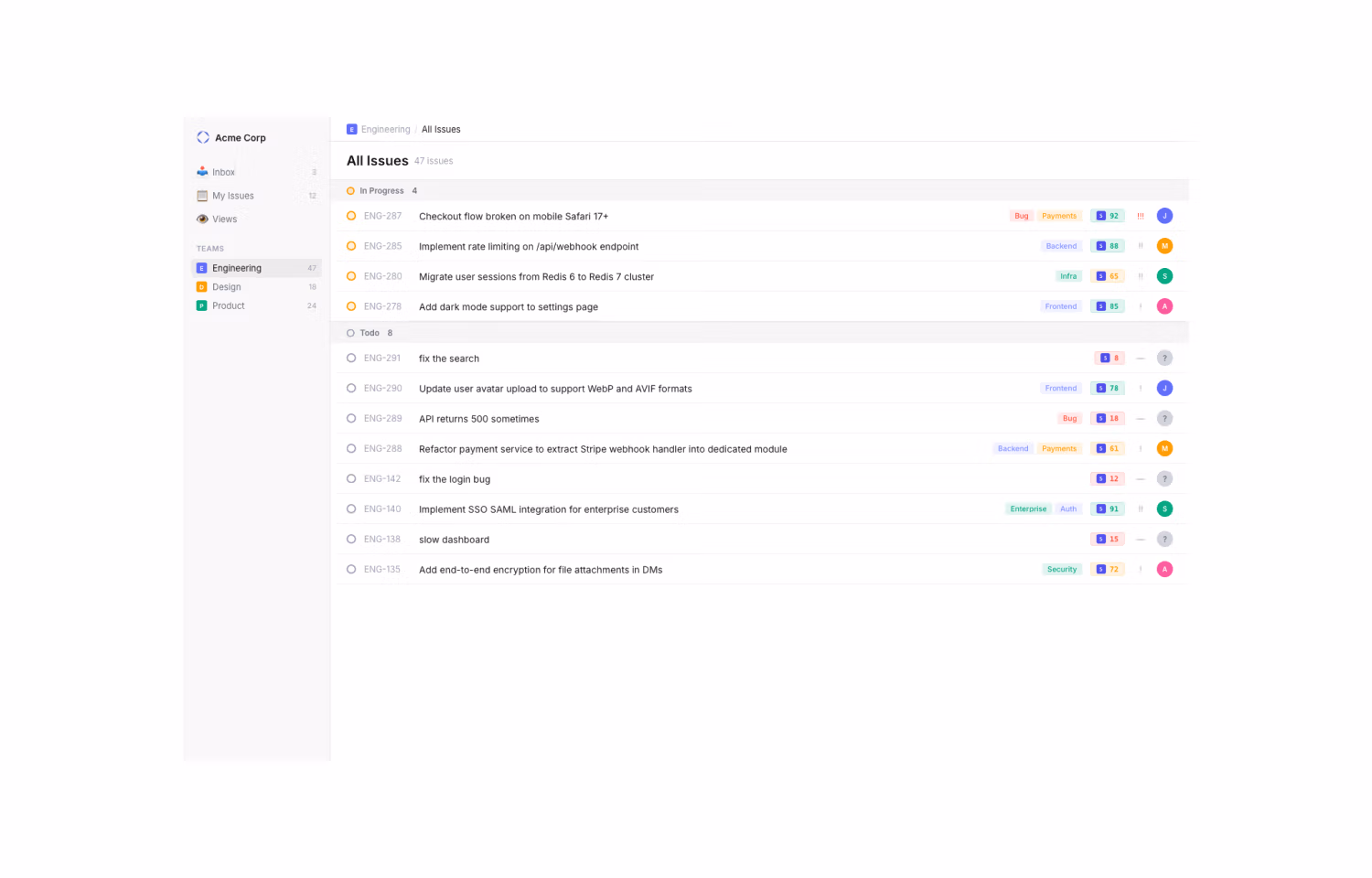Click the Engineering breadcrumb link

click(x=385, y=130)
